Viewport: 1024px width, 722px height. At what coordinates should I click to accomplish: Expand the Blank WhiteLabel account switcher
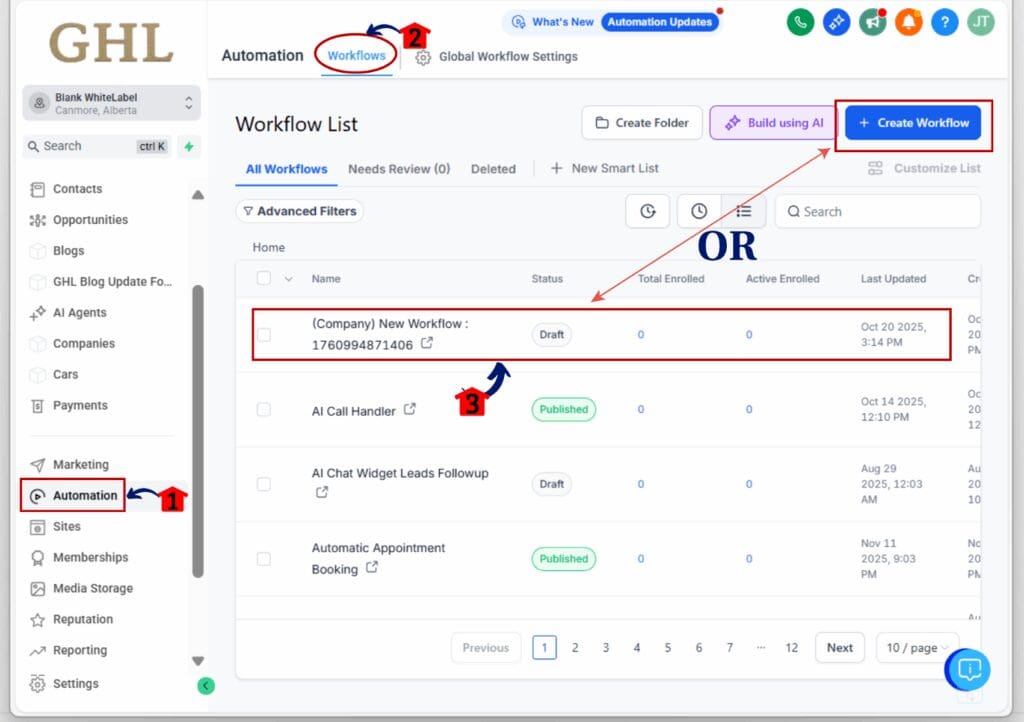click(x=110, y=102)
